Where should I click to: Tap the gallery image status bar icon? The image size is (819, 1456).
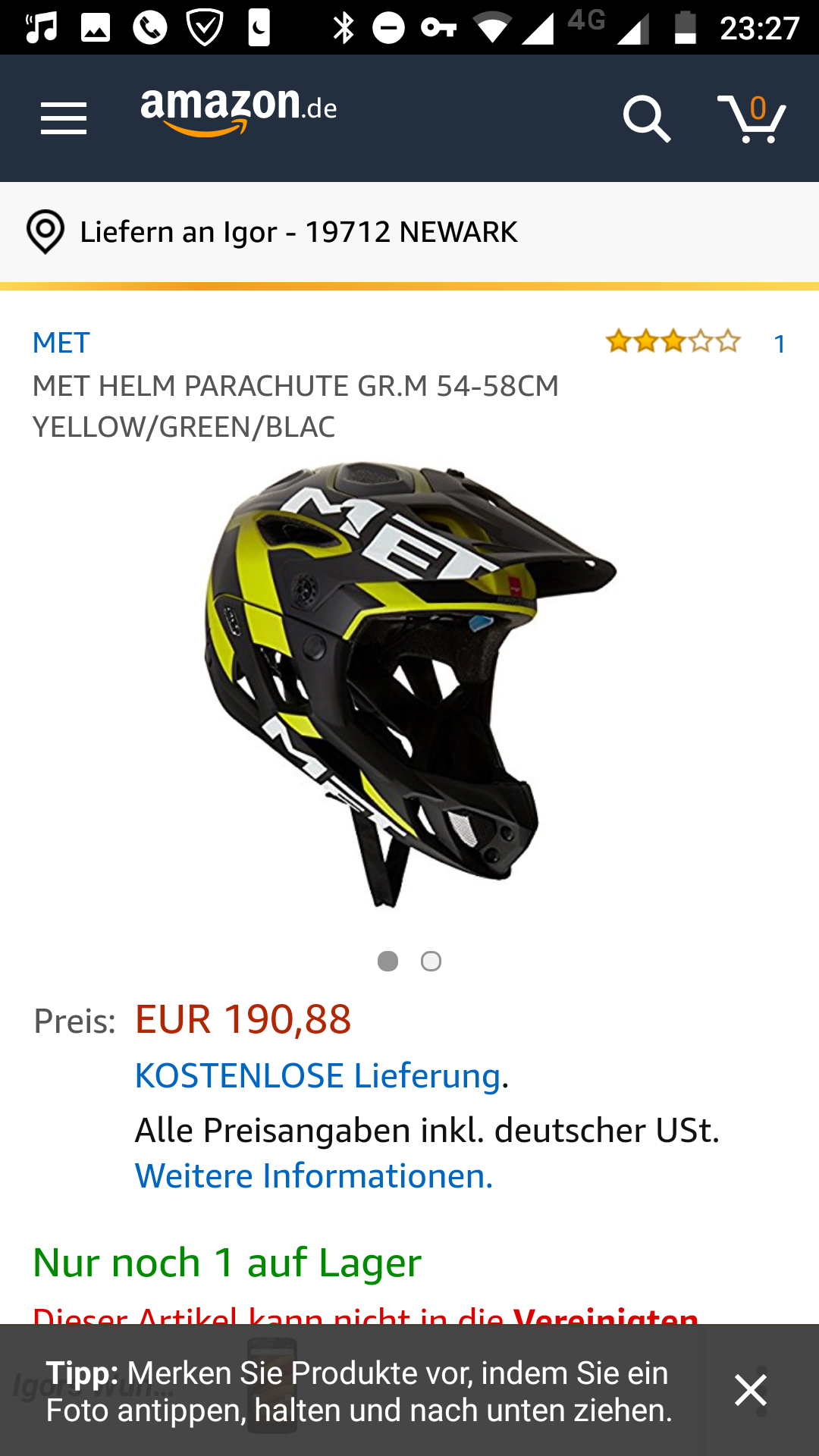pyautogui.click(x=96, y=28)
